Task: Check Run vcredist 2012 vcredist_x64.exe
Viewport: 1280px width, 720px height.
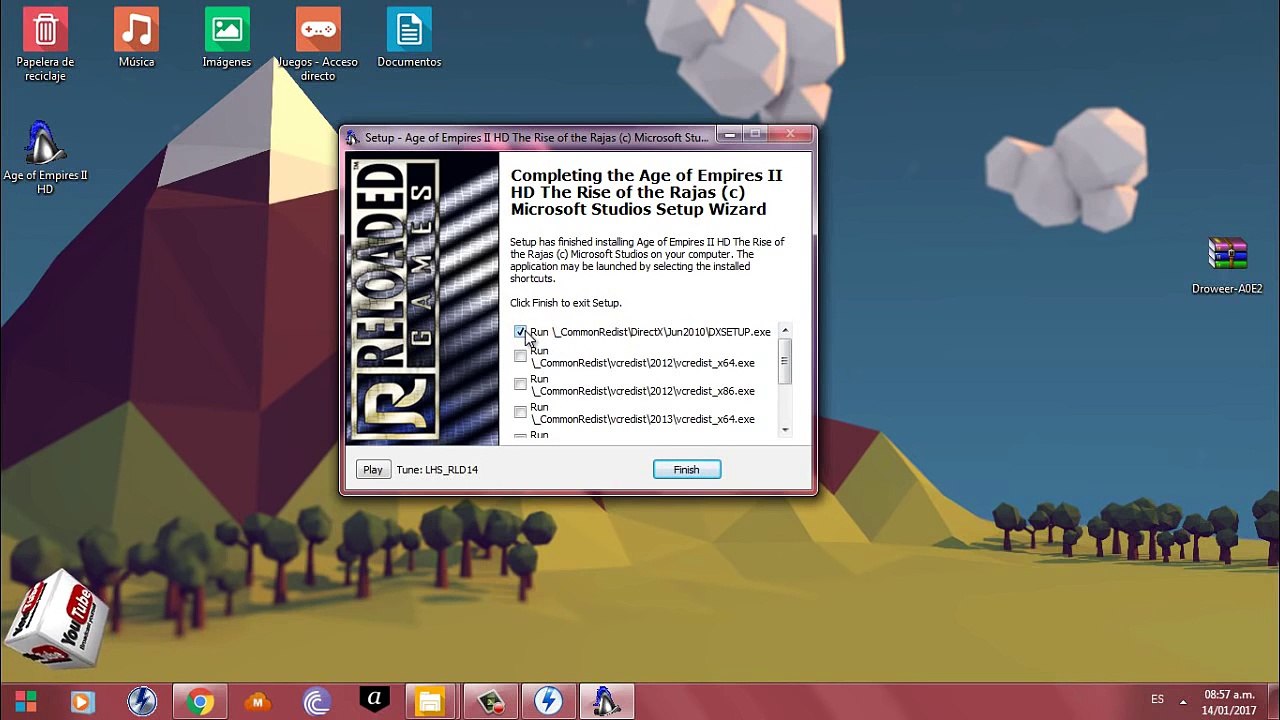Action: [520, 356]
